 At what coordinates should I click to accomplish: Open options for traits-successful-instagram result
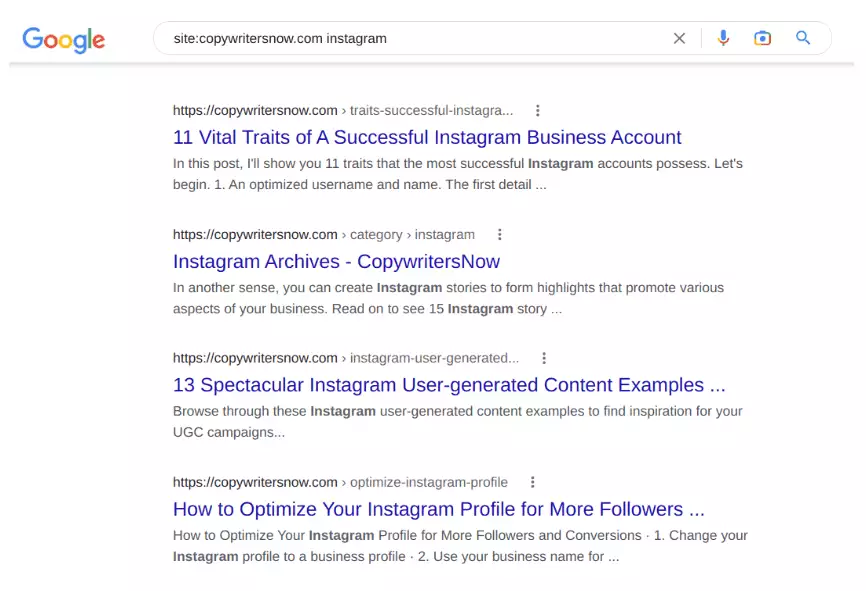point(538,111)
